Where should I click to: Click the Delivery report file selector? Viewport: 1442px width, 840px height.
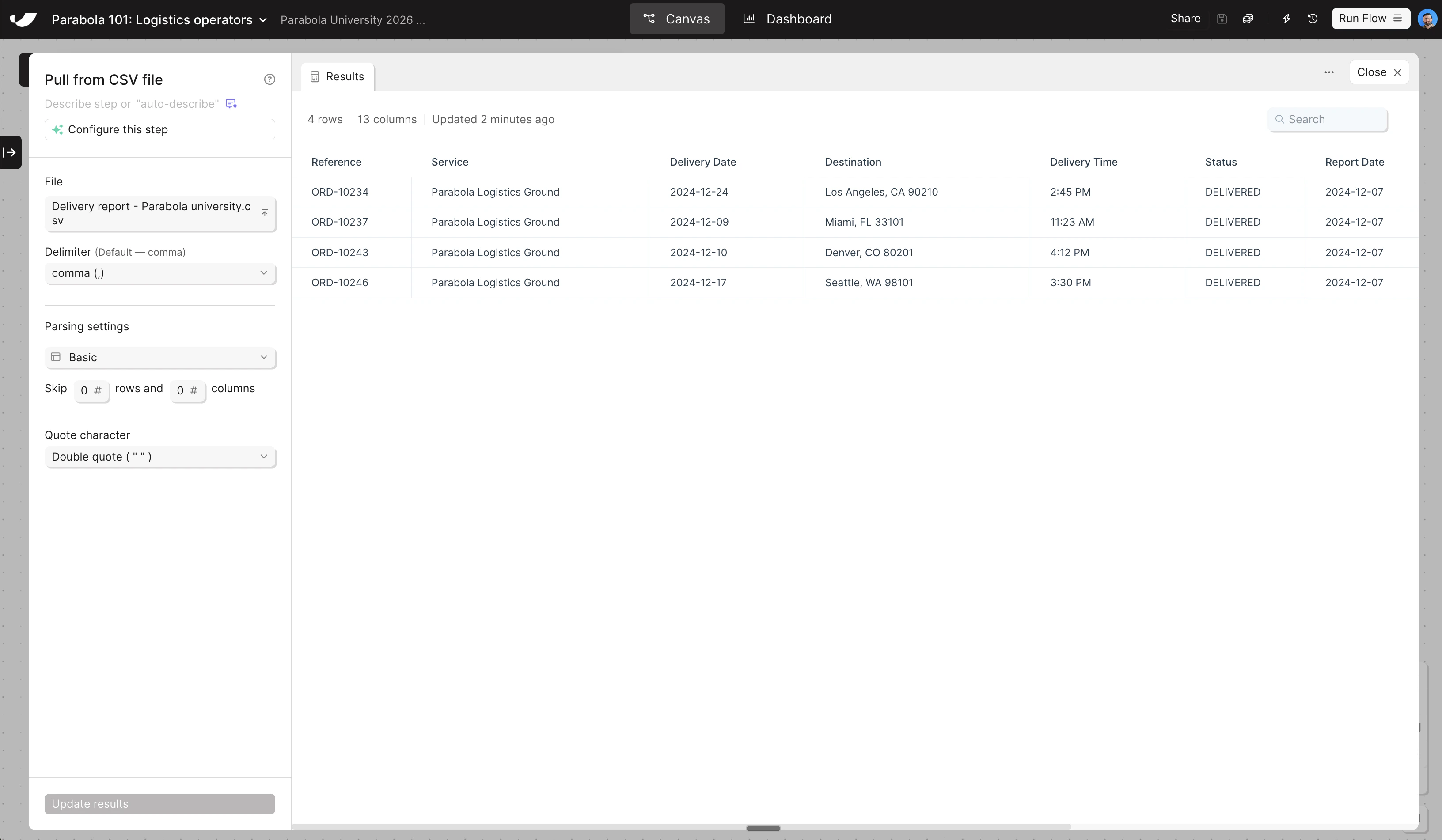coord(160,213)
